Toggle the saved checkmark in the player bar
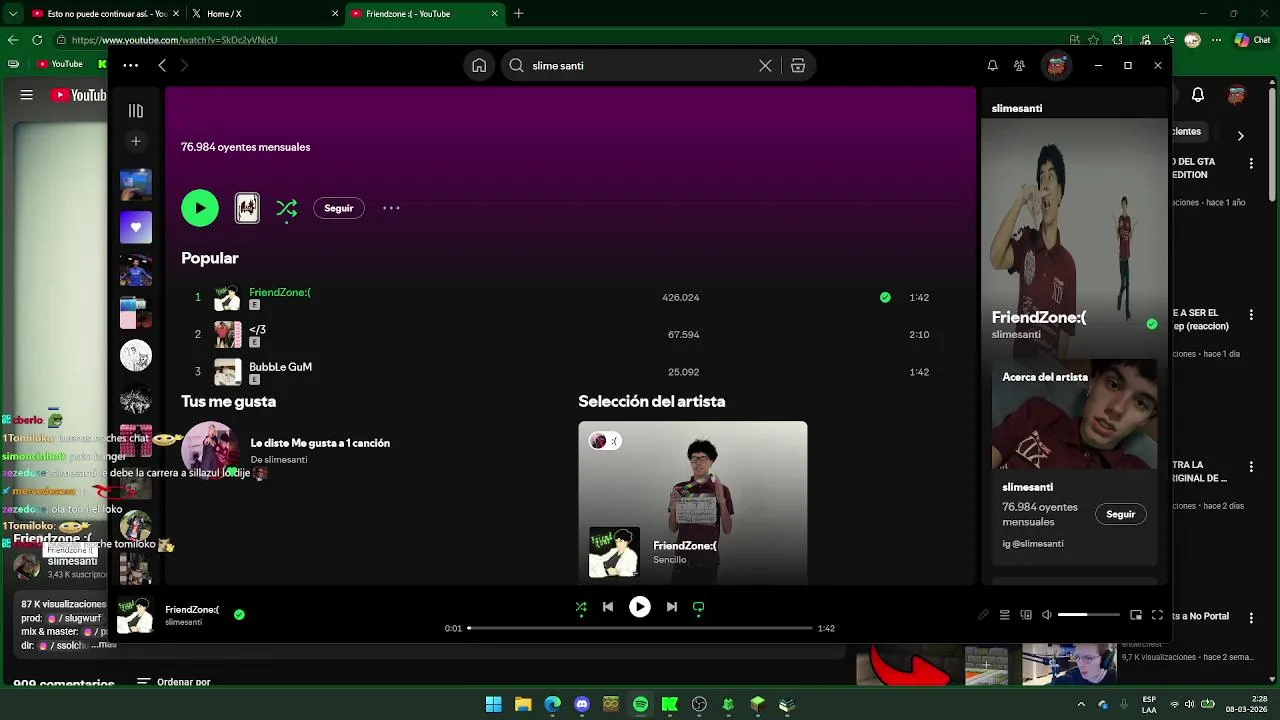Viewport: 1280px width, 720px height. pos(239,615)
